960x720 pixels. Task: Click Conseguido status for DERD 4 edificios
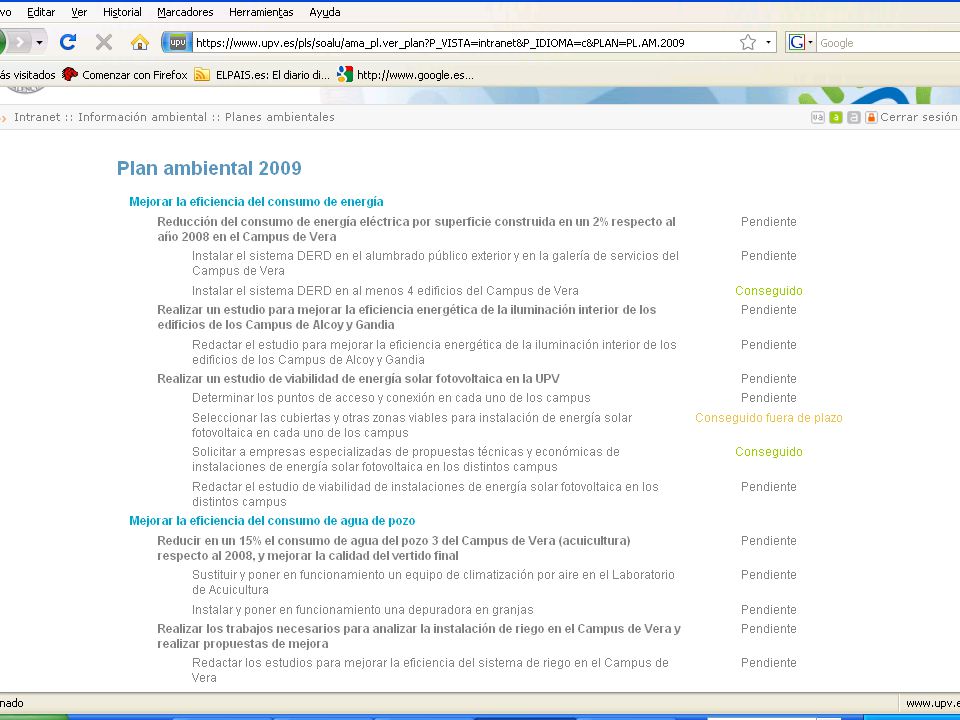(x=768, y=291)
